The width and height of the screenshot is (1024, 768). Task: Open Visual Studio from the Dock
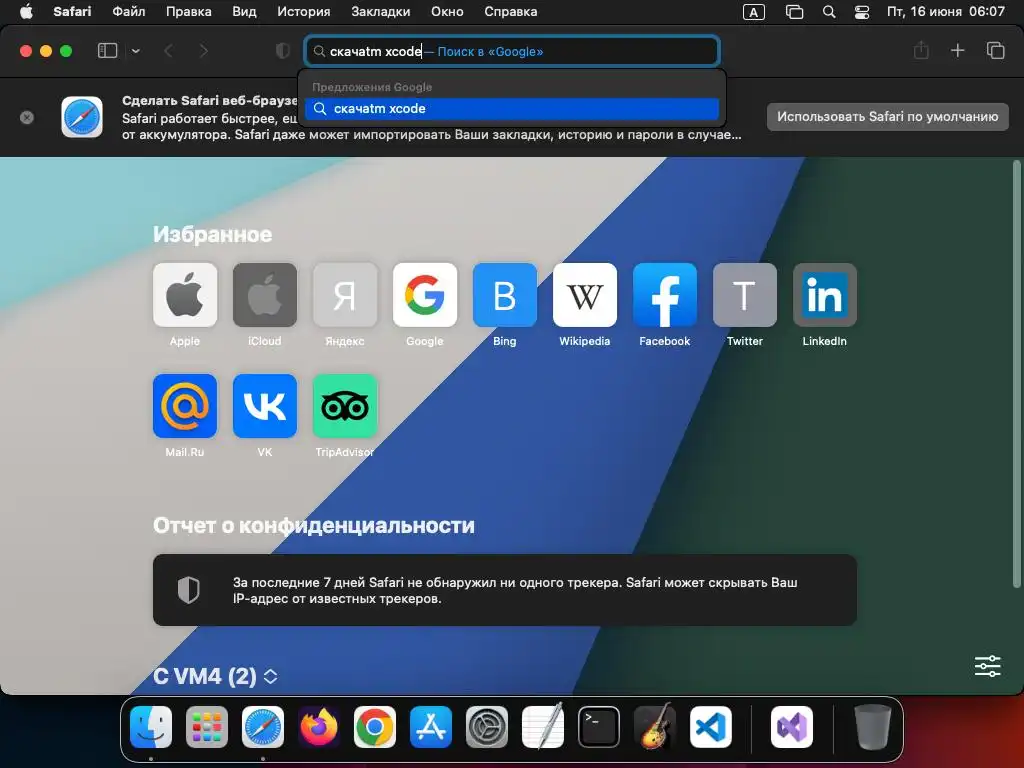[792, 727]
